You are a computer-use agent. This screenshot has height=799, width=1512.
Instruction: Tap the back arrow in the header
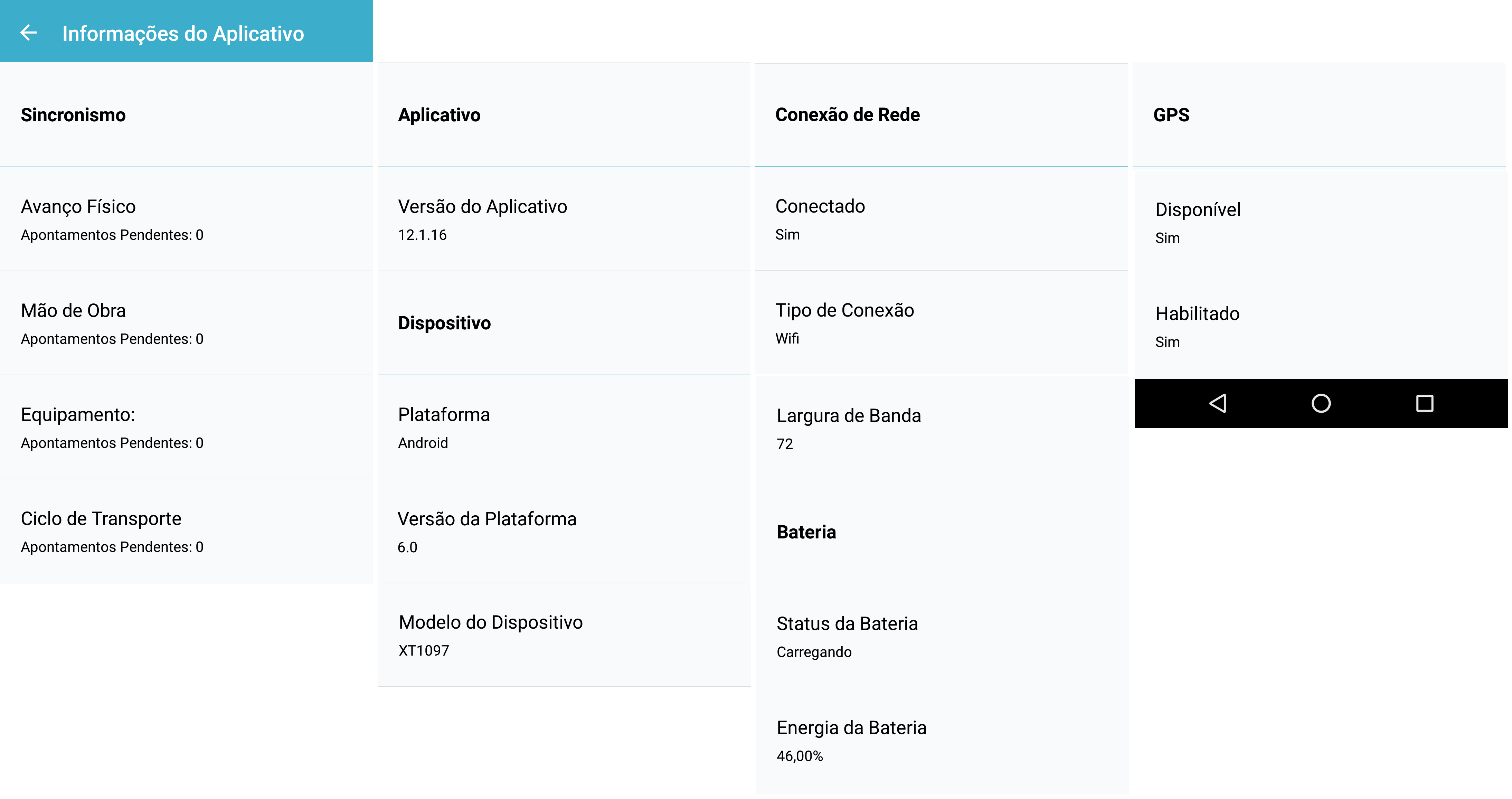[x=29, y=33]
